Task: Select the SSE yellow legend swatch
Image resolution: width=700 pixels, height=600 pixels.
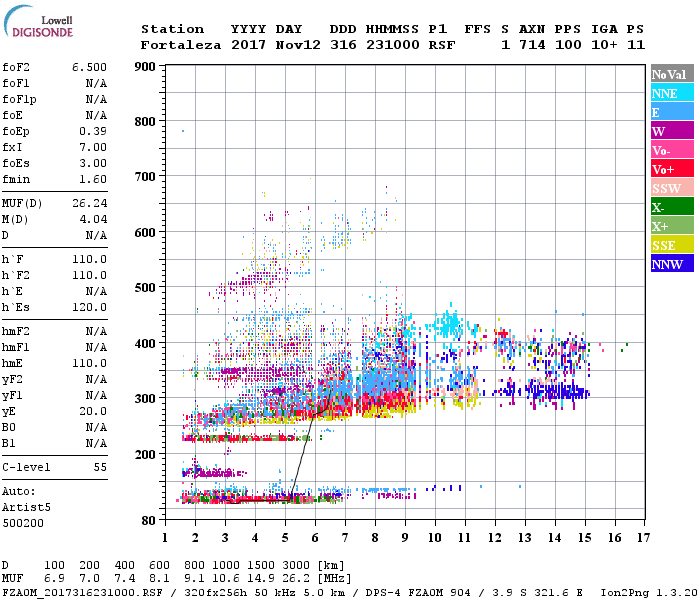Action: pos(672,245)
